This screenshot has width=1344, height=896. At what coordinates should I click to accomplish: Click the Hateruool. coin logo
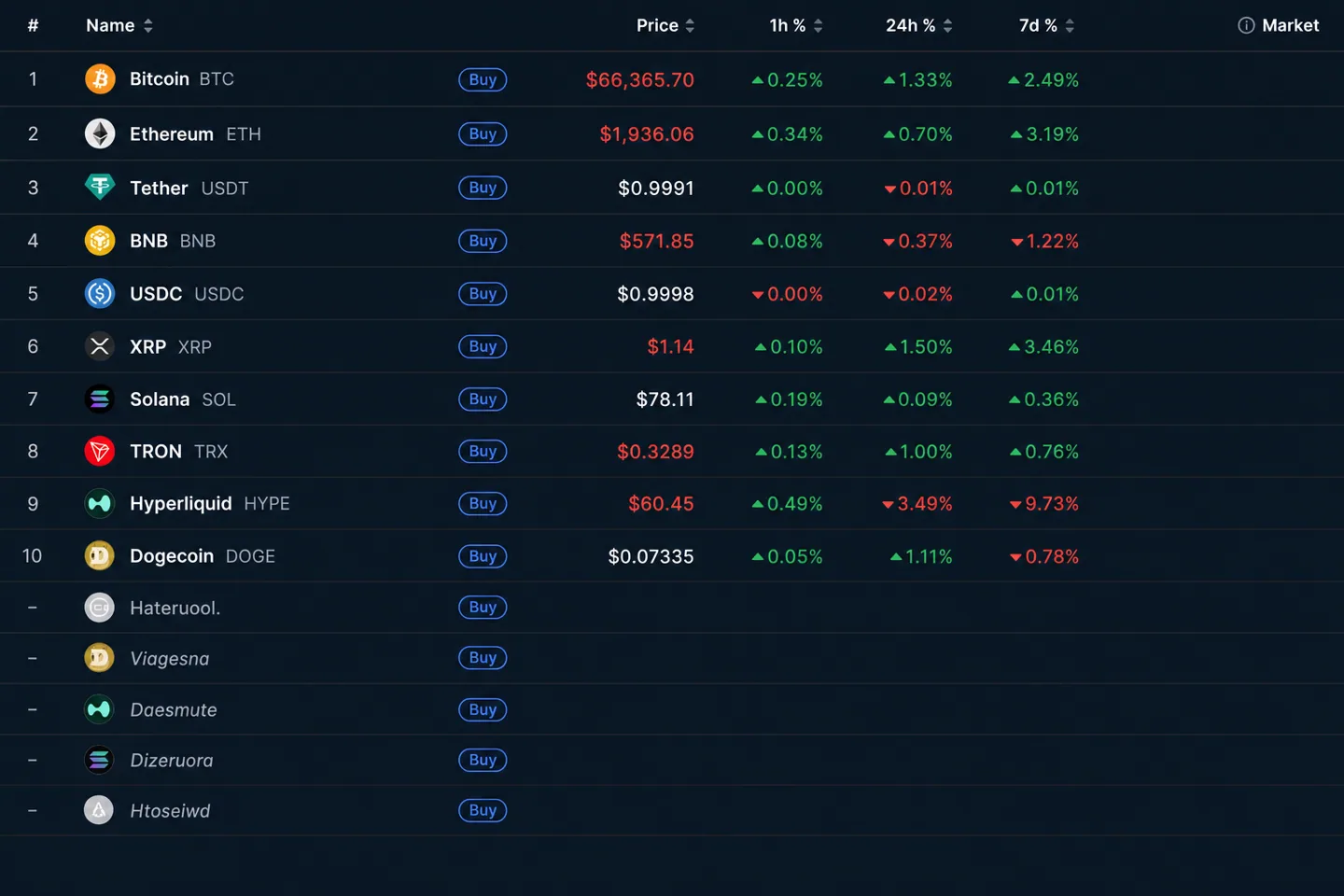coord(100,608)
